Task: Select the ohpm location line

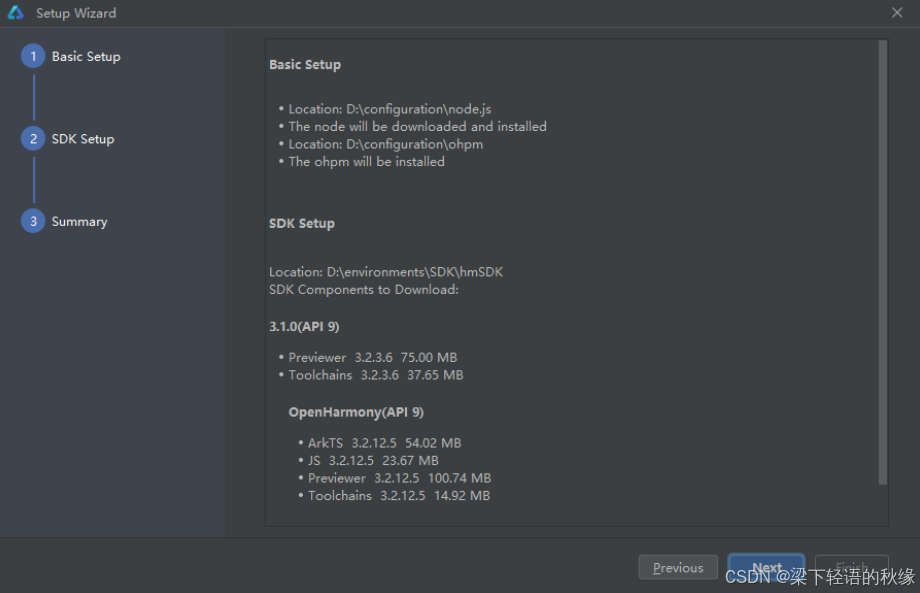Action: pyautogui.click(x=385, y=144)
